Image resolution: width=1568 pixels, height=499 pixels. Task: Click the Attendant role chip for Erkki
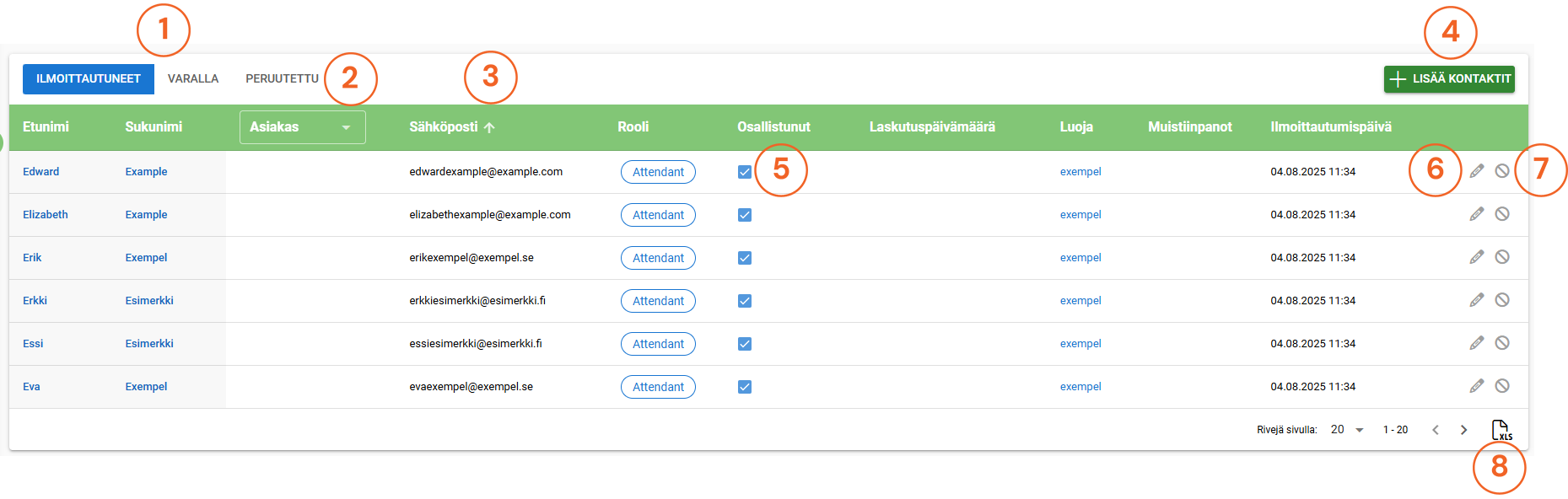[x=658, y=301]
